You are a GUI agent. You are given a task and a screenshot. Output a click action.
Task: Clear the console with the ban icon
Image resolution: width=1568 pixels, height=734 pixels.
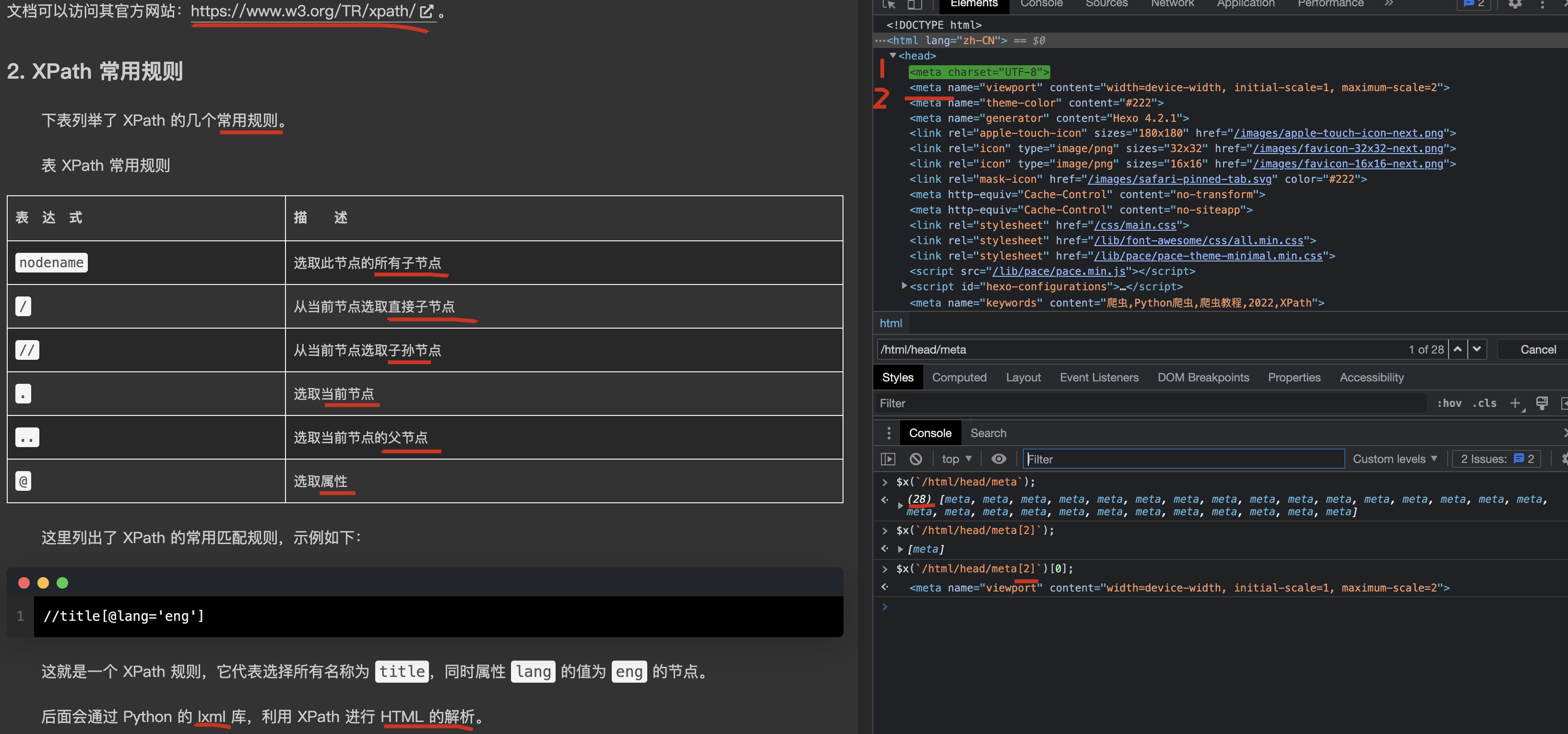[x=915, y=459]
